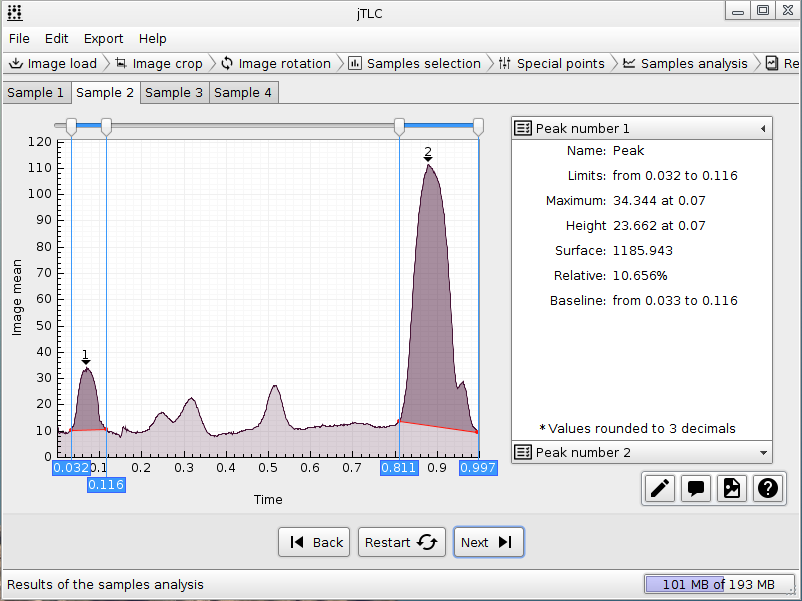Viewport: 802px width, 601px height.
Task: Click the export image file icon button
Action: coord(731,488)
